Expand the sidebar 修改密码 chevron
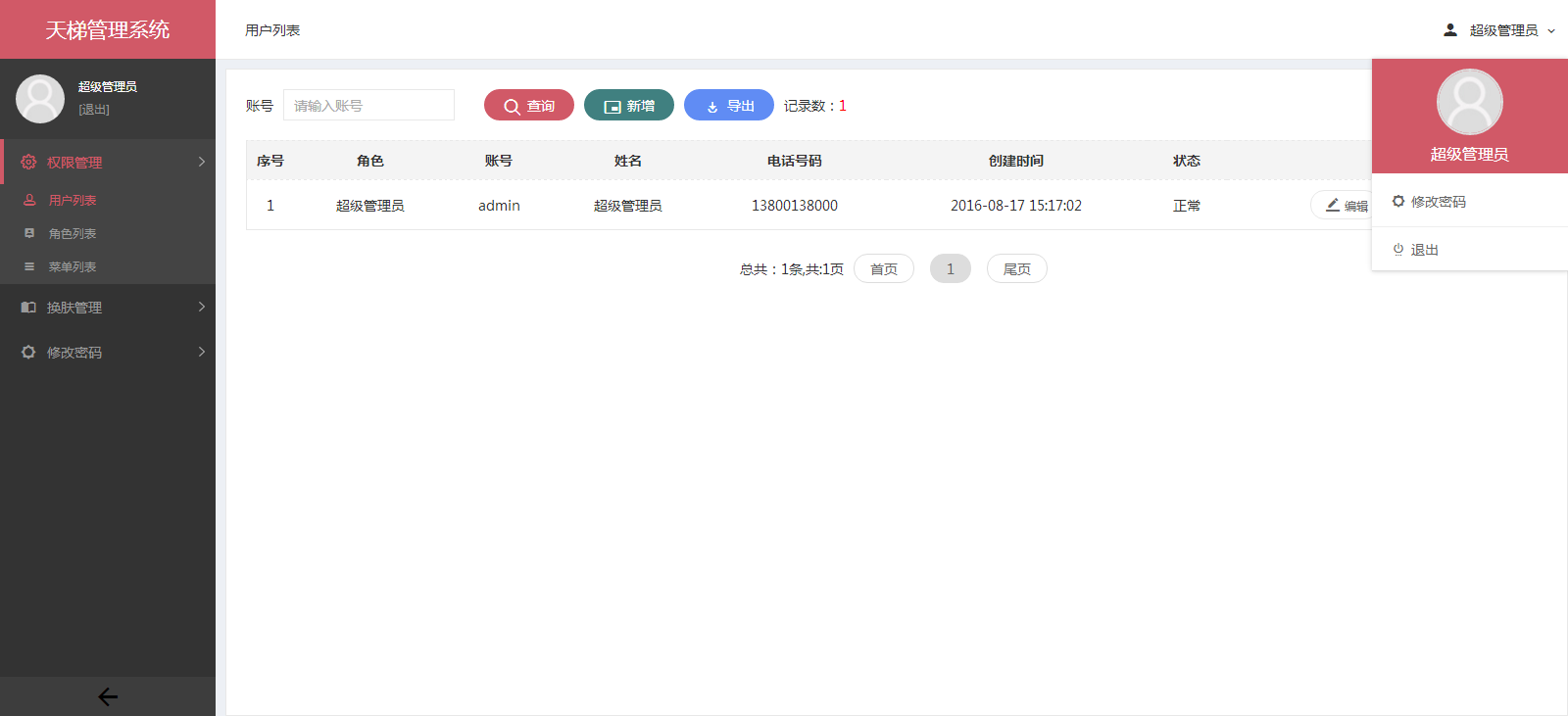Screen dimensions: 1568x716 click(202, 352)
